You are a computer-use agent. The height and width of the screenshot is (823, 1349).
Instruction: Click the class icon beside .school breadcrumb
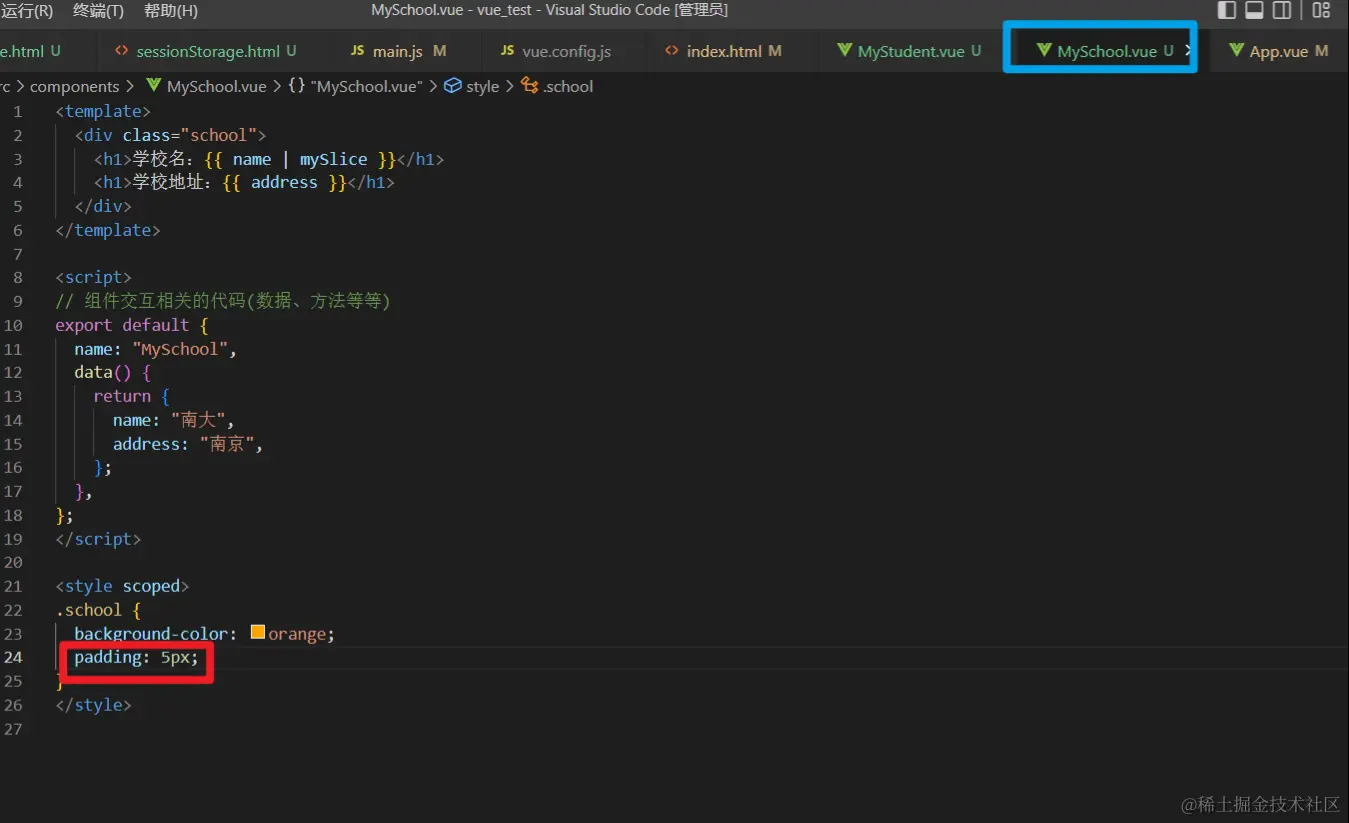(x=530, y=86)
